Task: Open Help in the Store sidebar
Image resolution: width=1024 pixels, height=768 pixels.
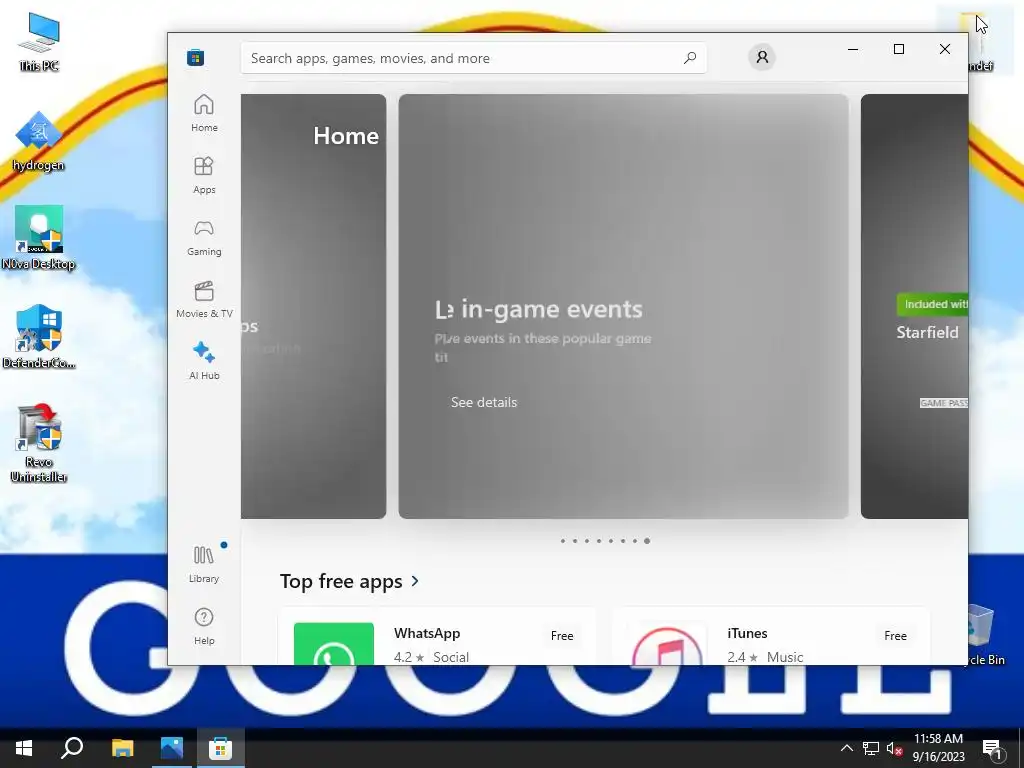Action: [204, 626]
